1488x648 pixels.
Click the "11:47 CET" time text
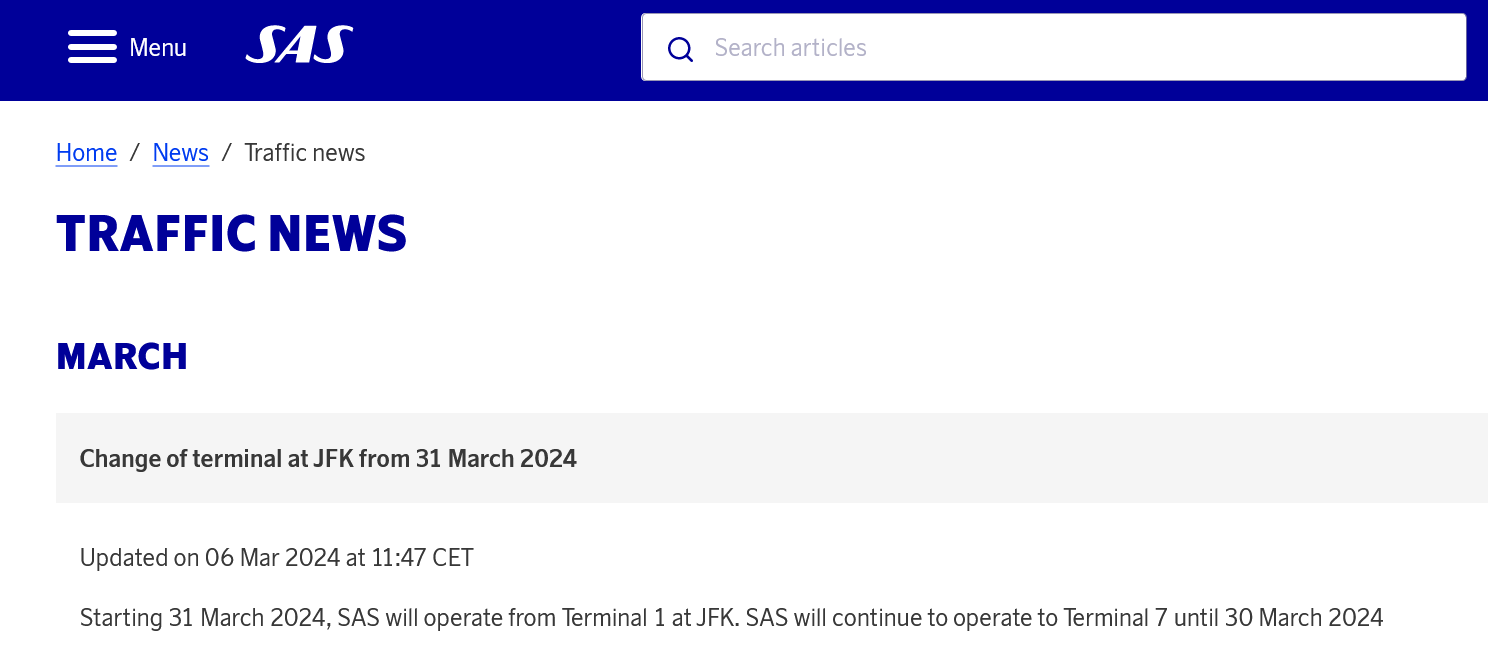point(422,558)
